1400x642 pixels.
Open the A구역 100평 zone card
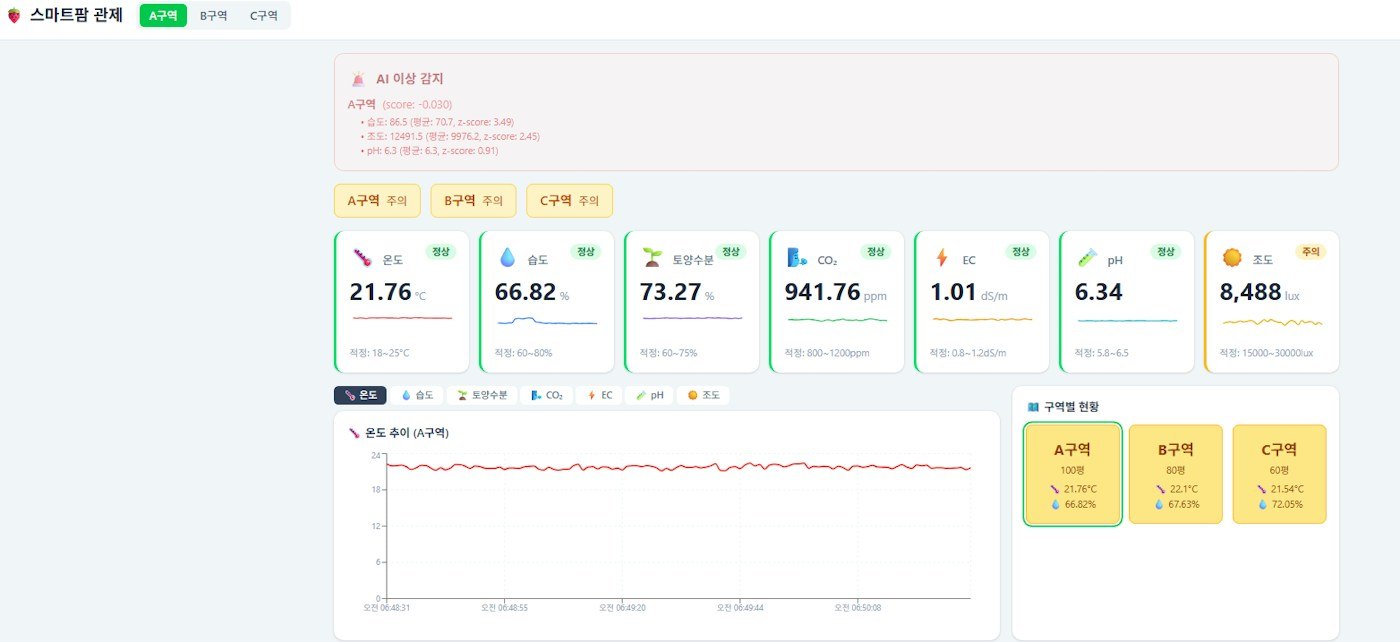pos(1073,474)
